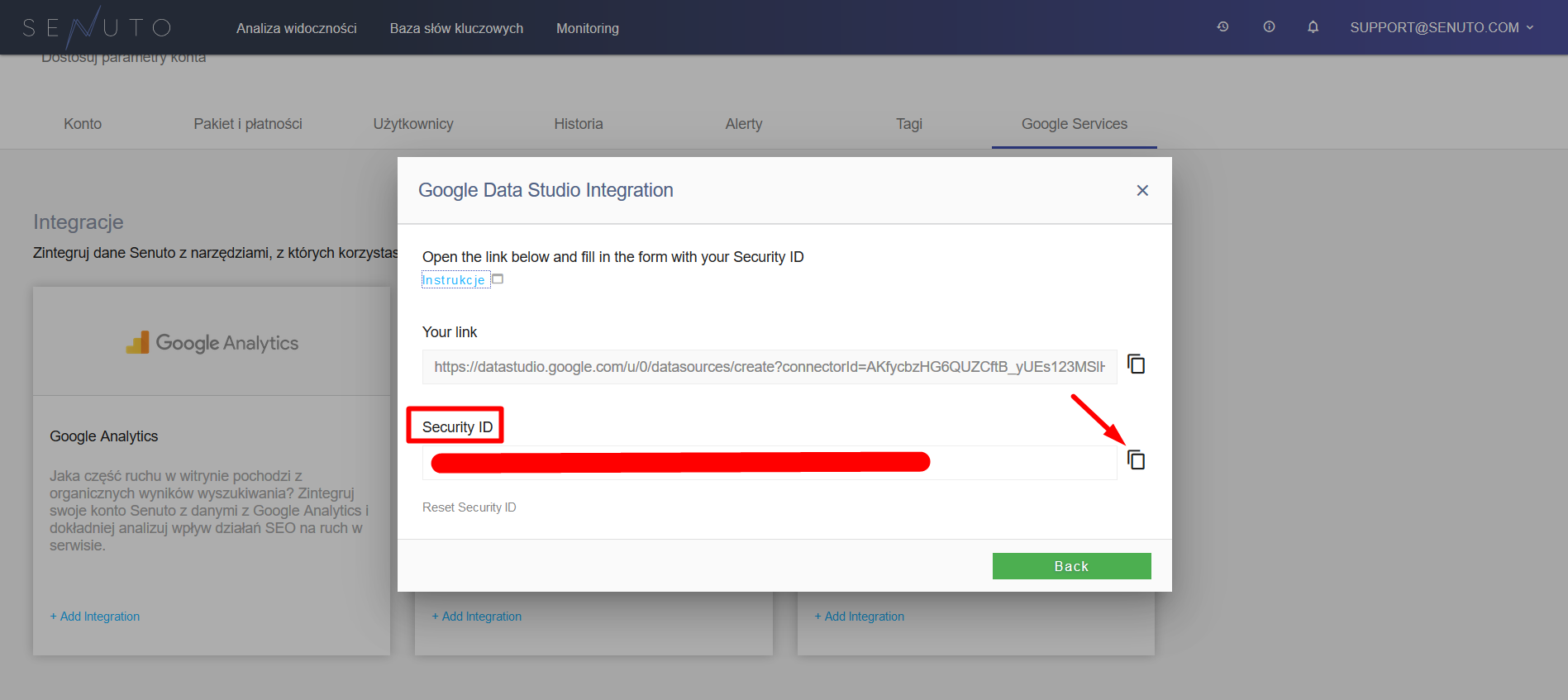
Task: Switch to the Konto tab
Action: [x=83, y=124]
